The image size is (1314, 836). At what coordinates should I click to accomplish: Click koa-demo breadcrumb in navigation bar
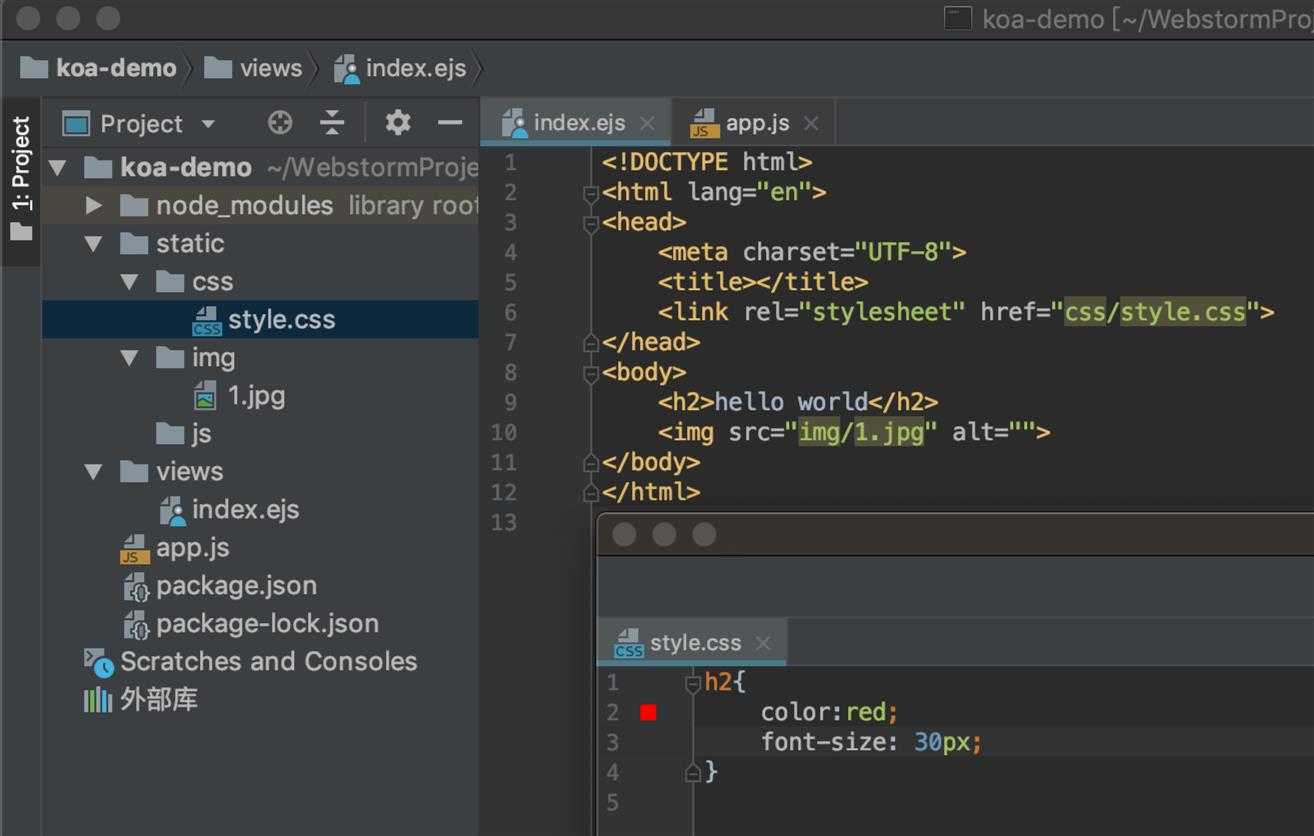point(98,68)
